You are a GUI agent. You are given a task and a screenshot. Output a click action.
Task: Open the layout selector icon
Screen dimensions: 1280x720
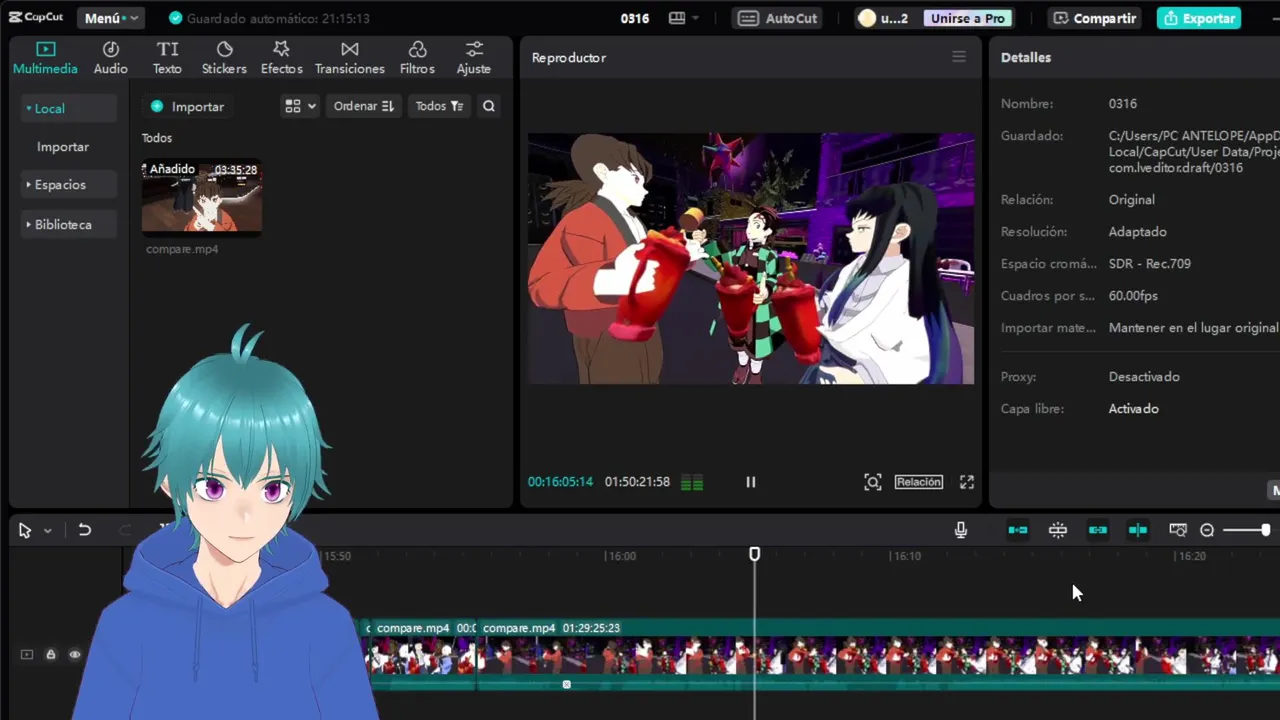point(677,18)
